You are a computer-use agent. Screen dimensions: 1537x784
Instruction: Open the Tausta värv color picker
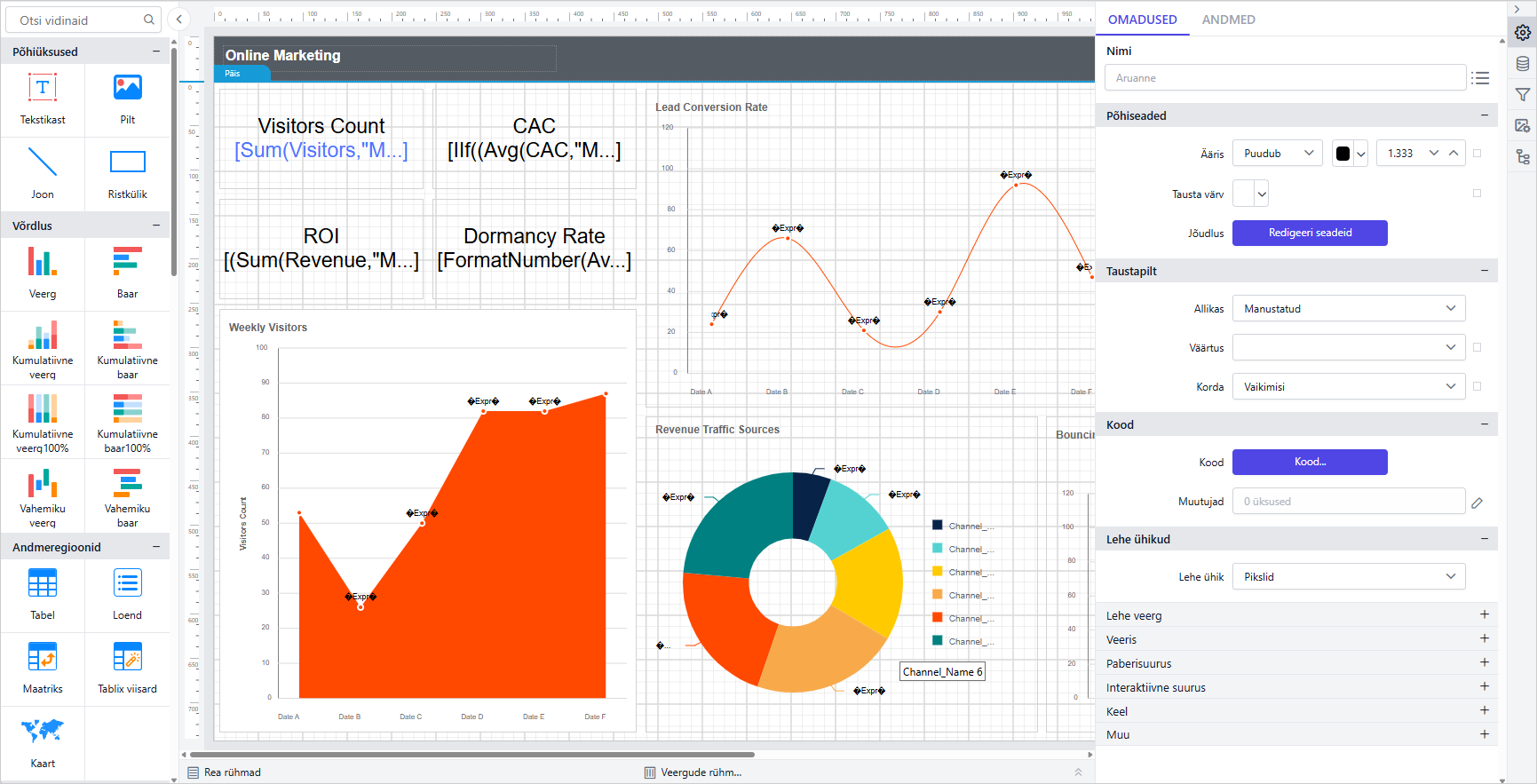click(1250, 194)
